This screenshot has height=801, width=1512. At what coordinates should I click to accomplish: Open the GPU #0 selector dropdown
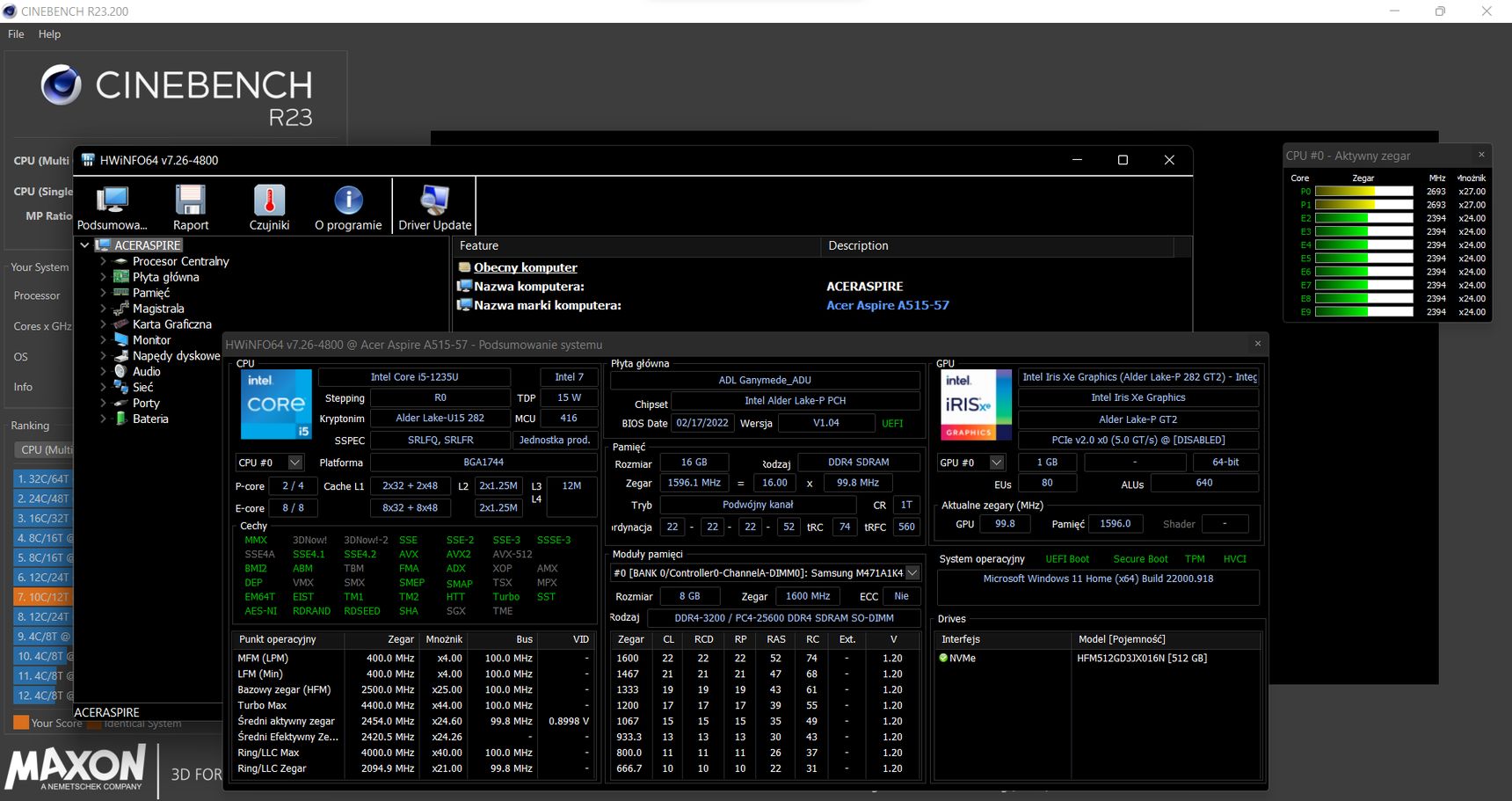(x=997, y=462)
